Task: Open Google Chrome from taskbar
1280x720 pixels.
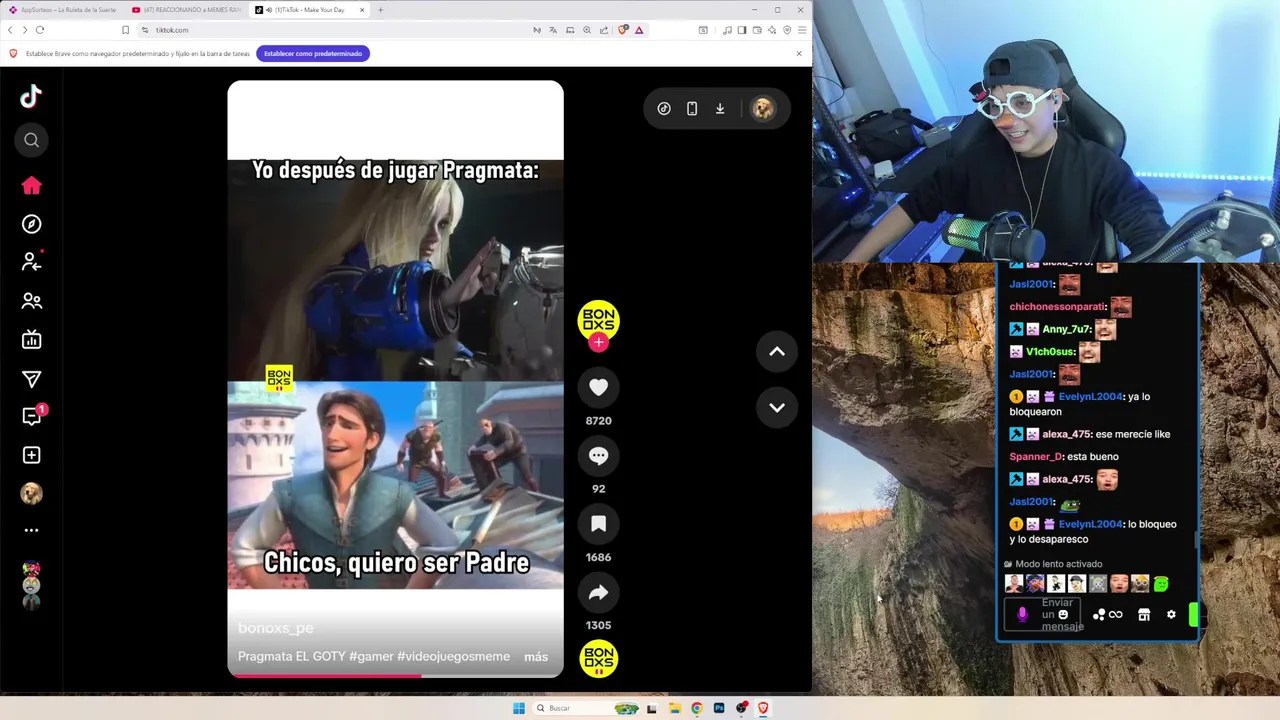Action: (697, 708)
